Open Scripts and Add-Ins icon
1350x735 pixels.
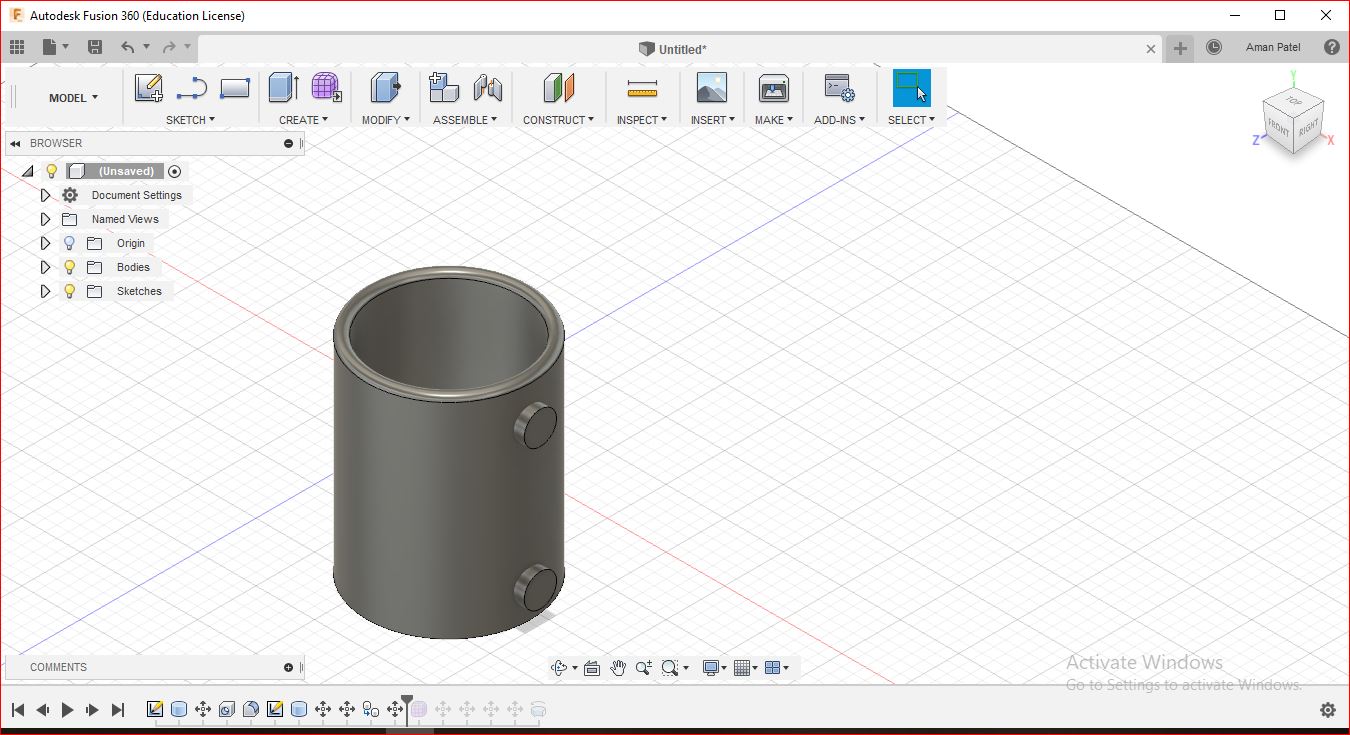838,88
